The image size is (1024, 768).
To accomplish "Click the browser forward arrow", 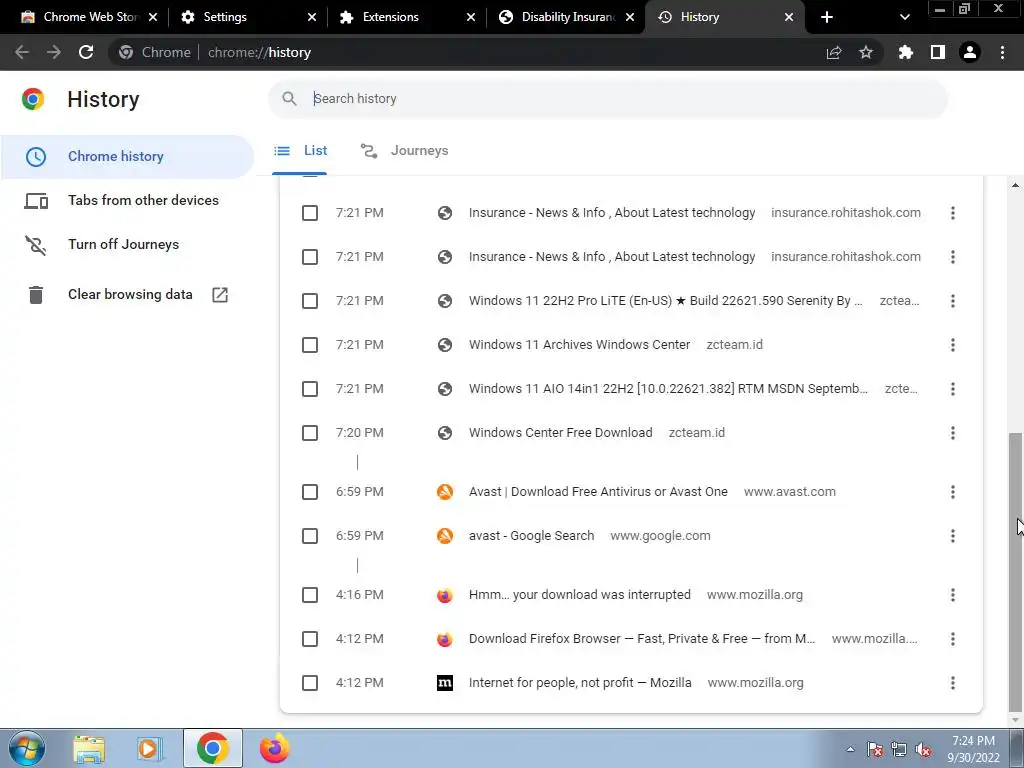I will coord(54,52).
